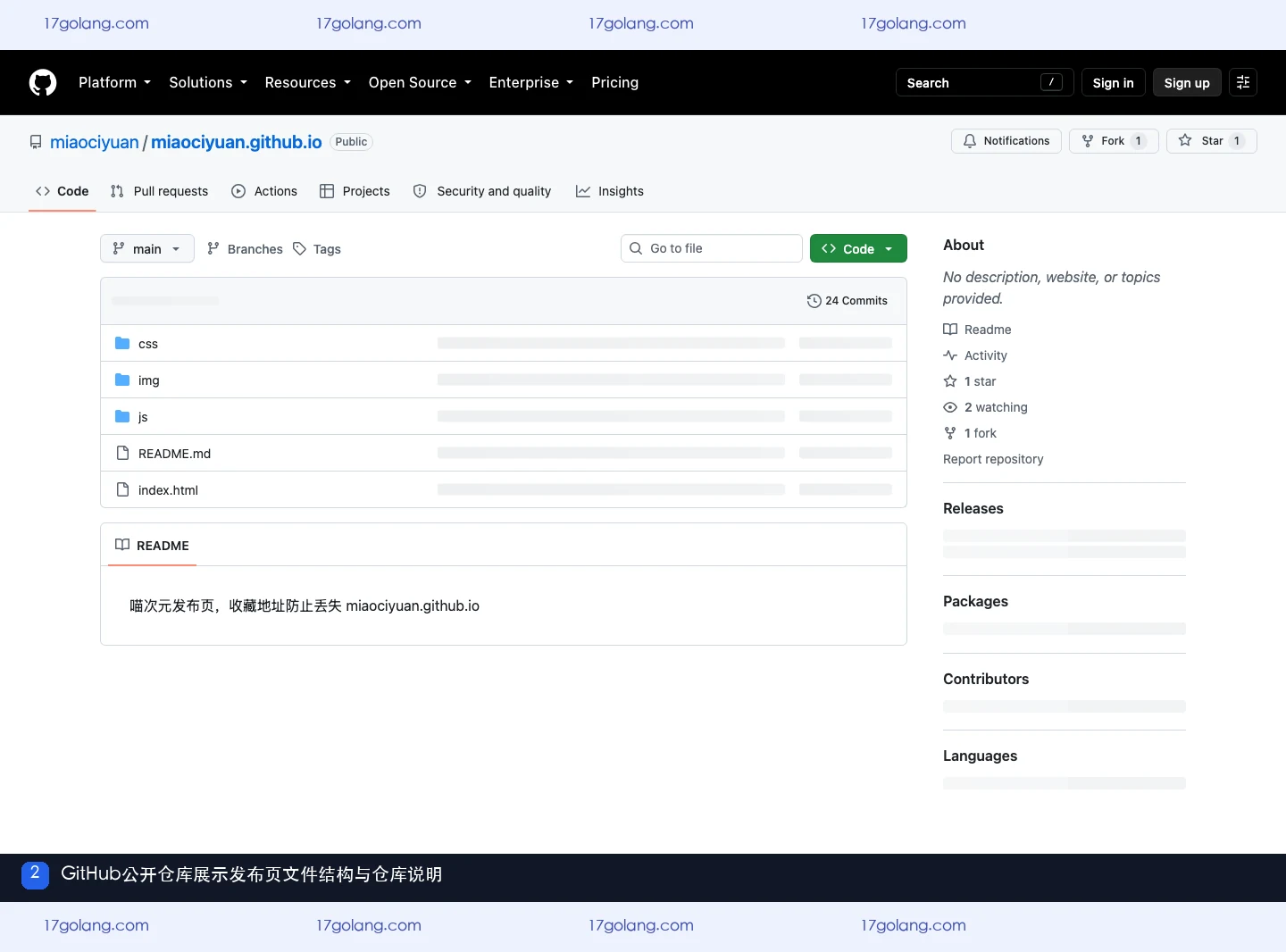Open the appearance settings icon beside Sign up
This screenshot has height=952, width=1286.
pos(1243,82)
